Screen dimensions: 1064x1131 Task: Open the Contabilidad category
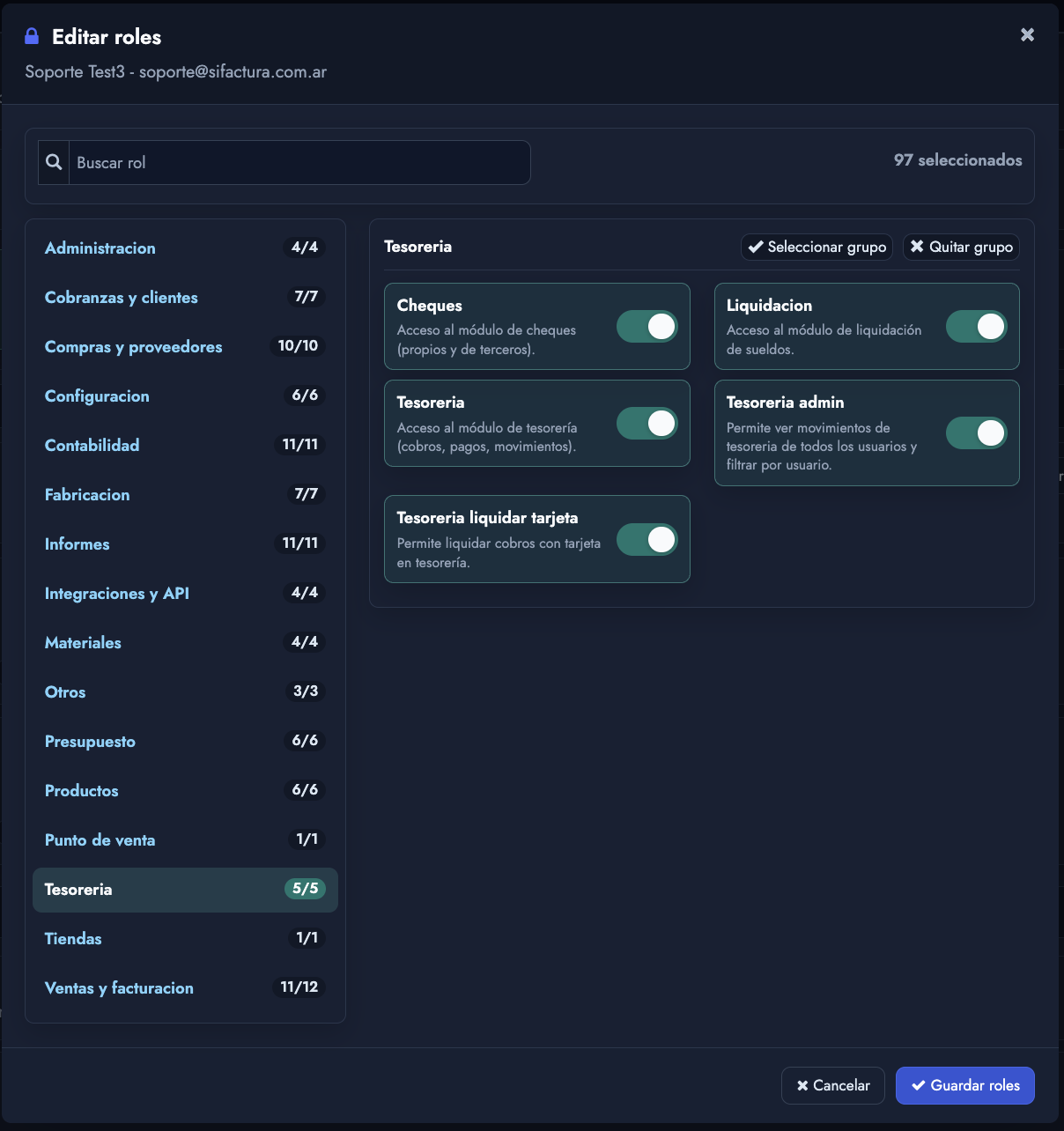coord(185,445)
